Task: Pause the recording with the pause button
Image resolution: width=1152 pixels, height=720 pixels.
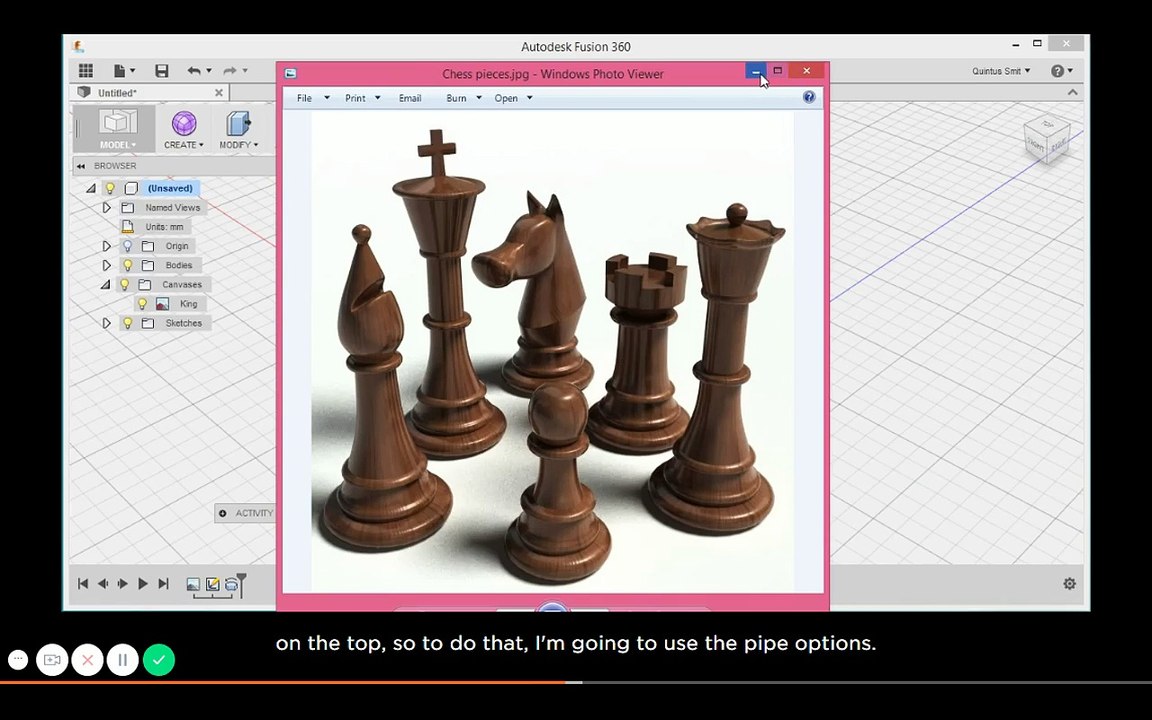Action: 123,660
